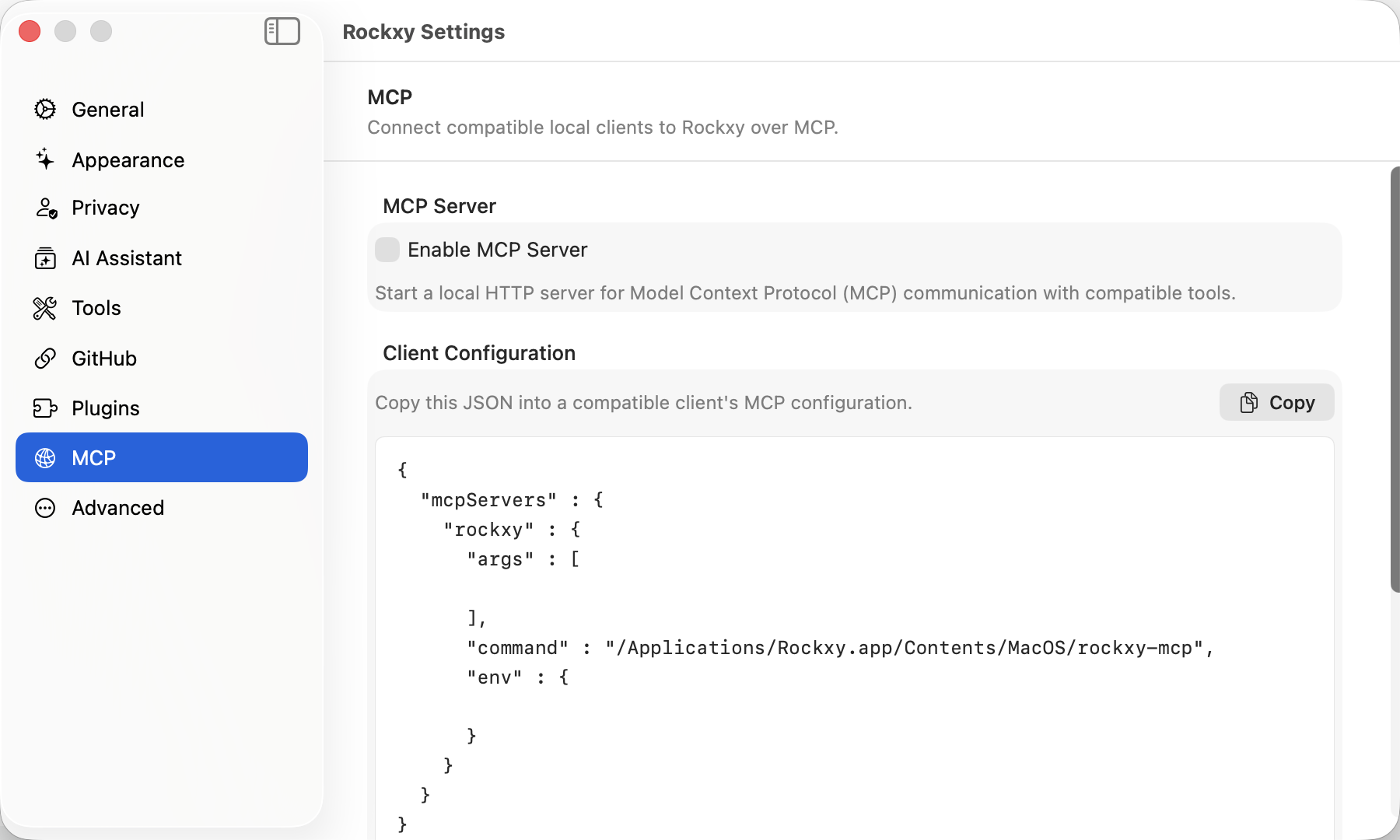Switch to Appearance settings
This screenshot has height=840, width=1400.
[x=162, y=159]
